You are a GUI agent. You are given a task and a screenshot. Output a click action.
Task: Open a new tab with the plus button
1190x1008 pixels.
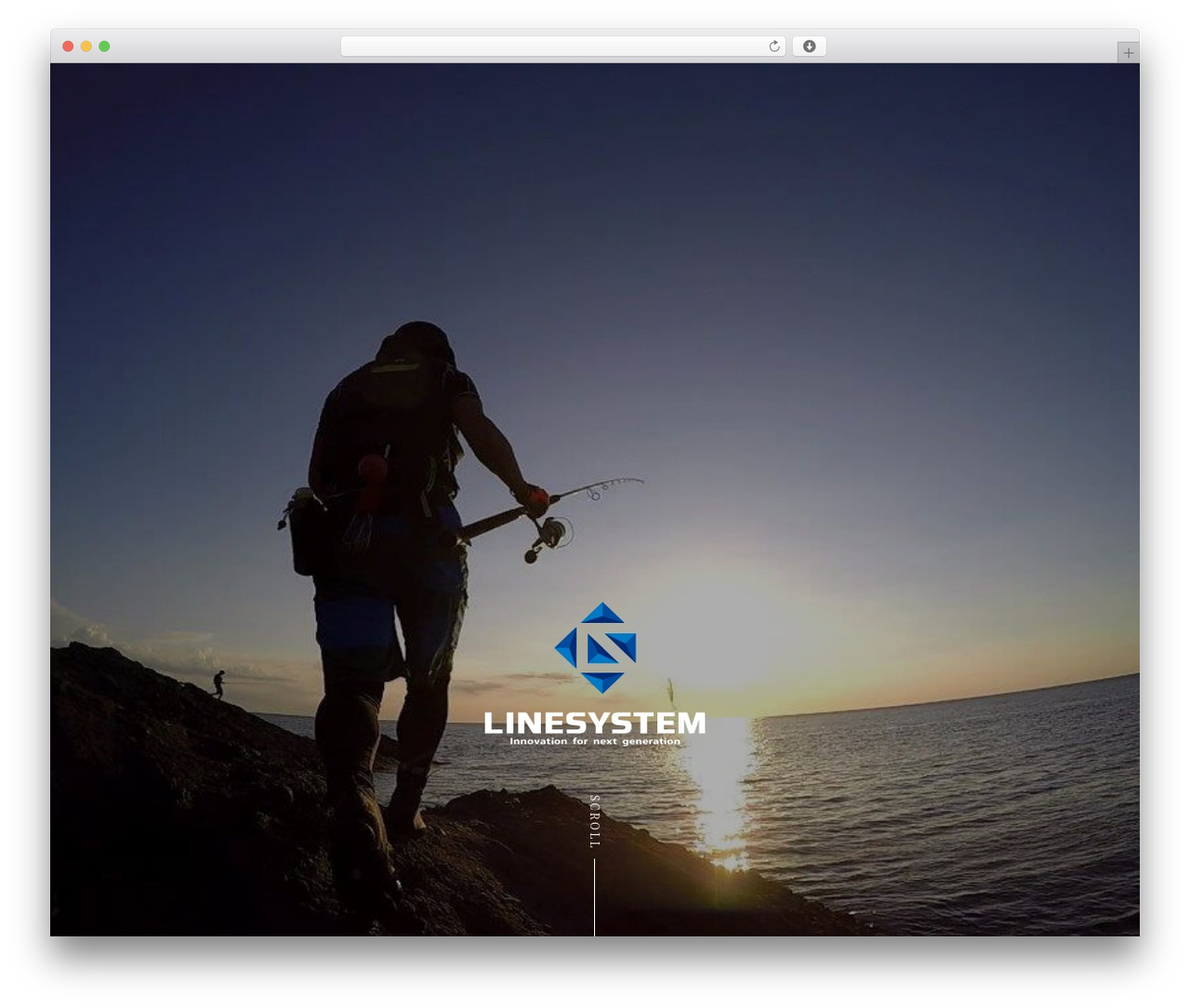click(1128, 53)
